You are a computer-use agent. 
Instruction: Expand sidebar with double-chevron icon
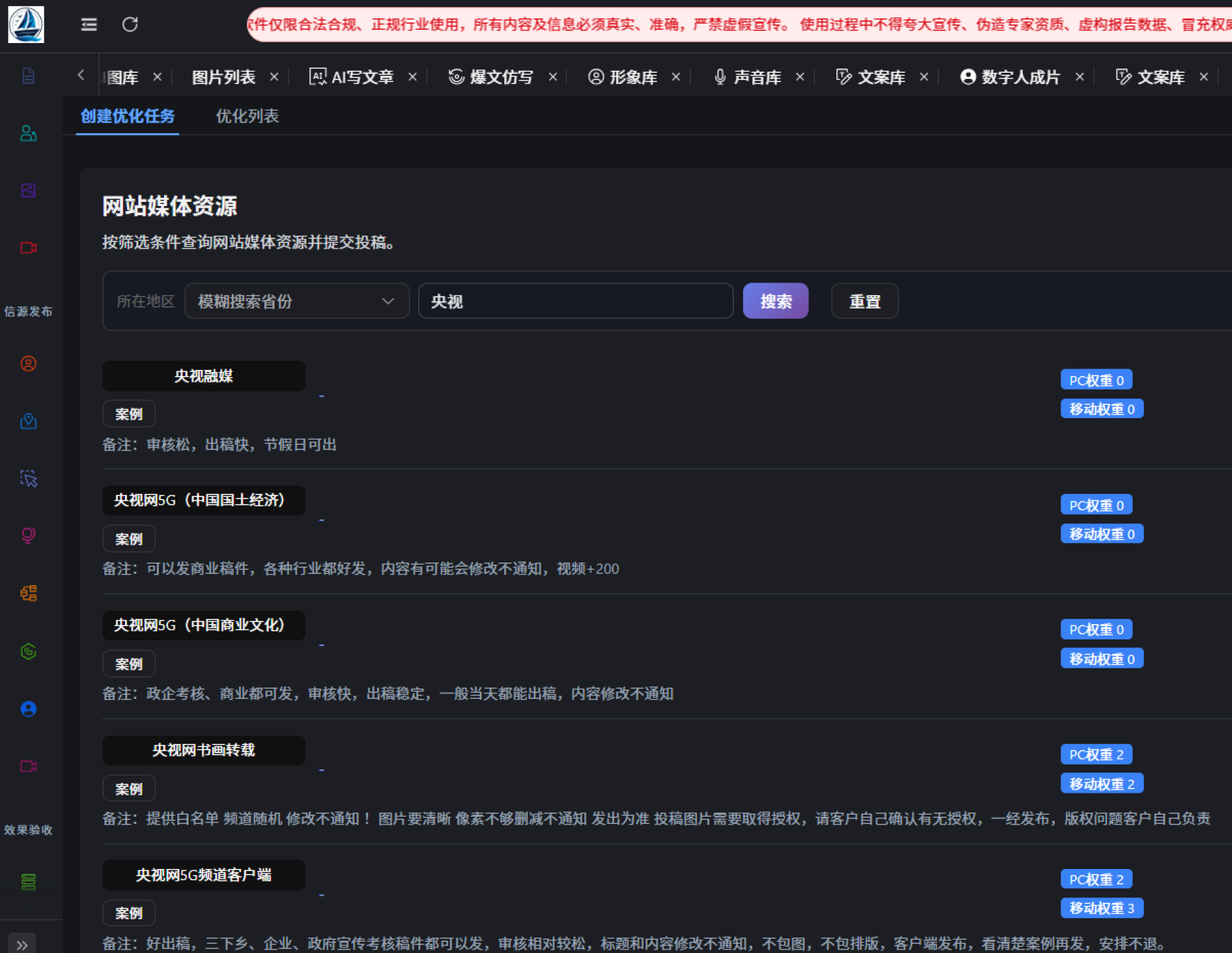[x=22, y=944]
